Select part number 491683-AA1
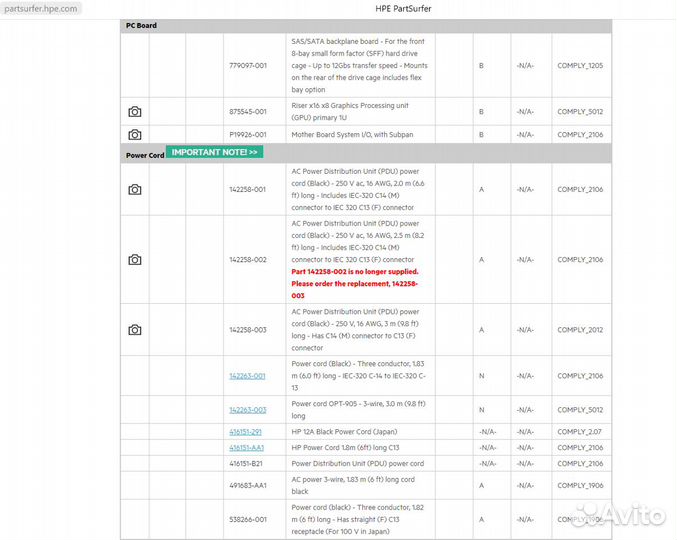The image size is (677, 540). click(248, 486)
